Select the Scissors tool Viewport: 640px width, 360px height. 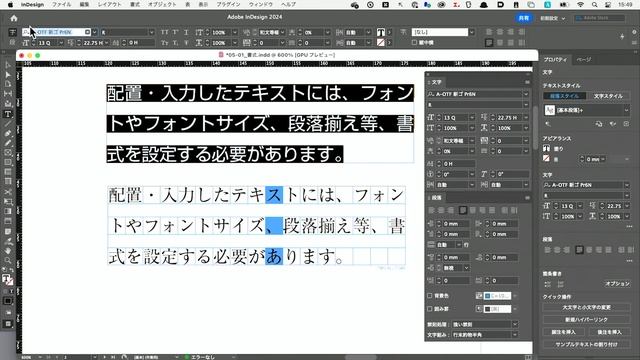(8, 192)
